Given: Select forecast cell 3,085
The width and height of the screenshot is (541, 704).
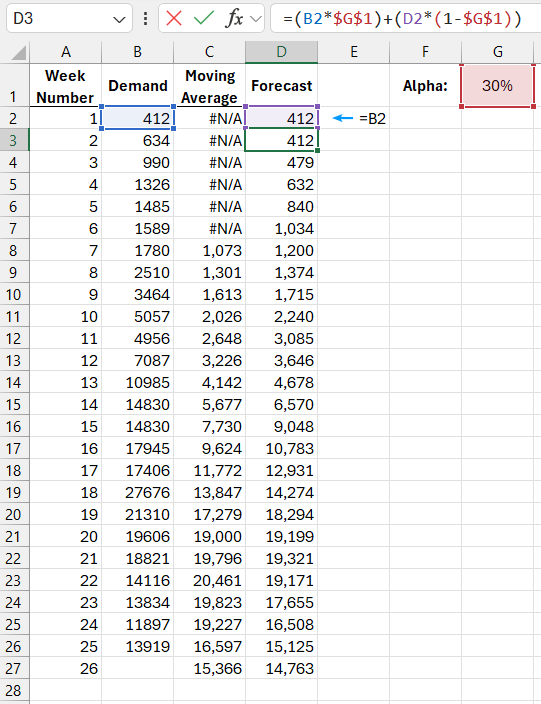Looking at the screenshot, I should pyautogui.click(x=281, y=339).
